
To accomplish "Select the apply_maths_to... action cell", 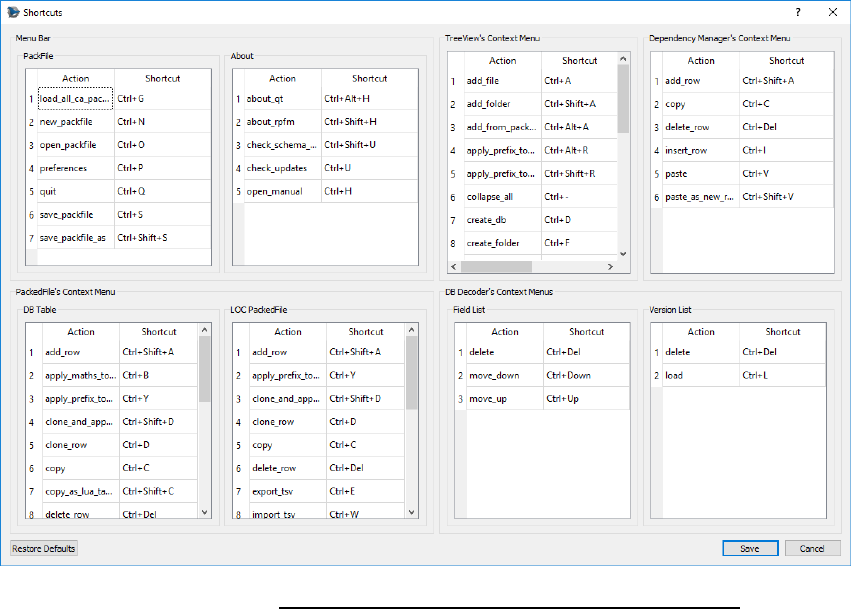I will [x=81, y=375].
